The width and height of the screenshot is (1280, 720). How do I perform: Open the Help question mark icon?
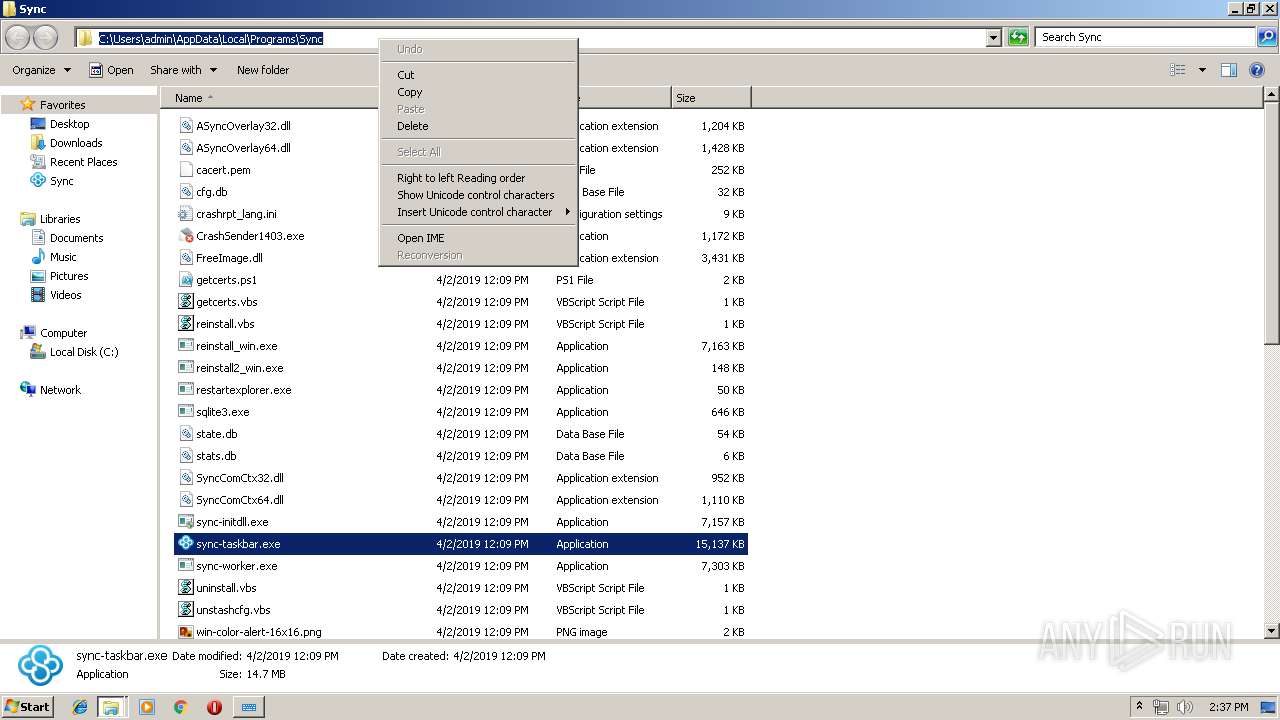tap(1257, 70)
